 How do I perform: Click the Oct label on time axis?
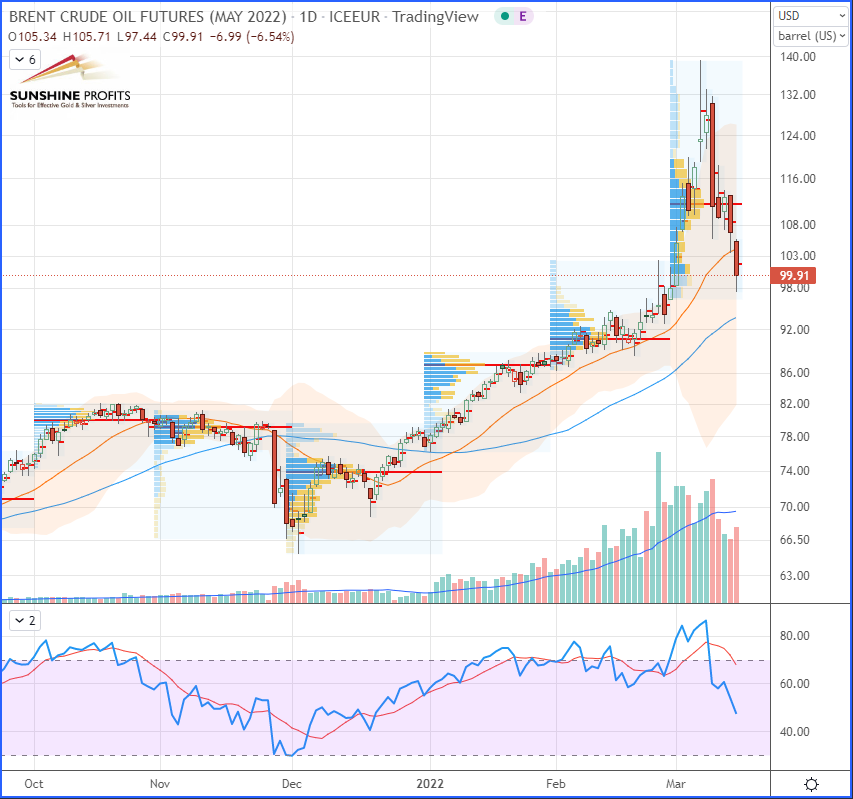point(34,783)
